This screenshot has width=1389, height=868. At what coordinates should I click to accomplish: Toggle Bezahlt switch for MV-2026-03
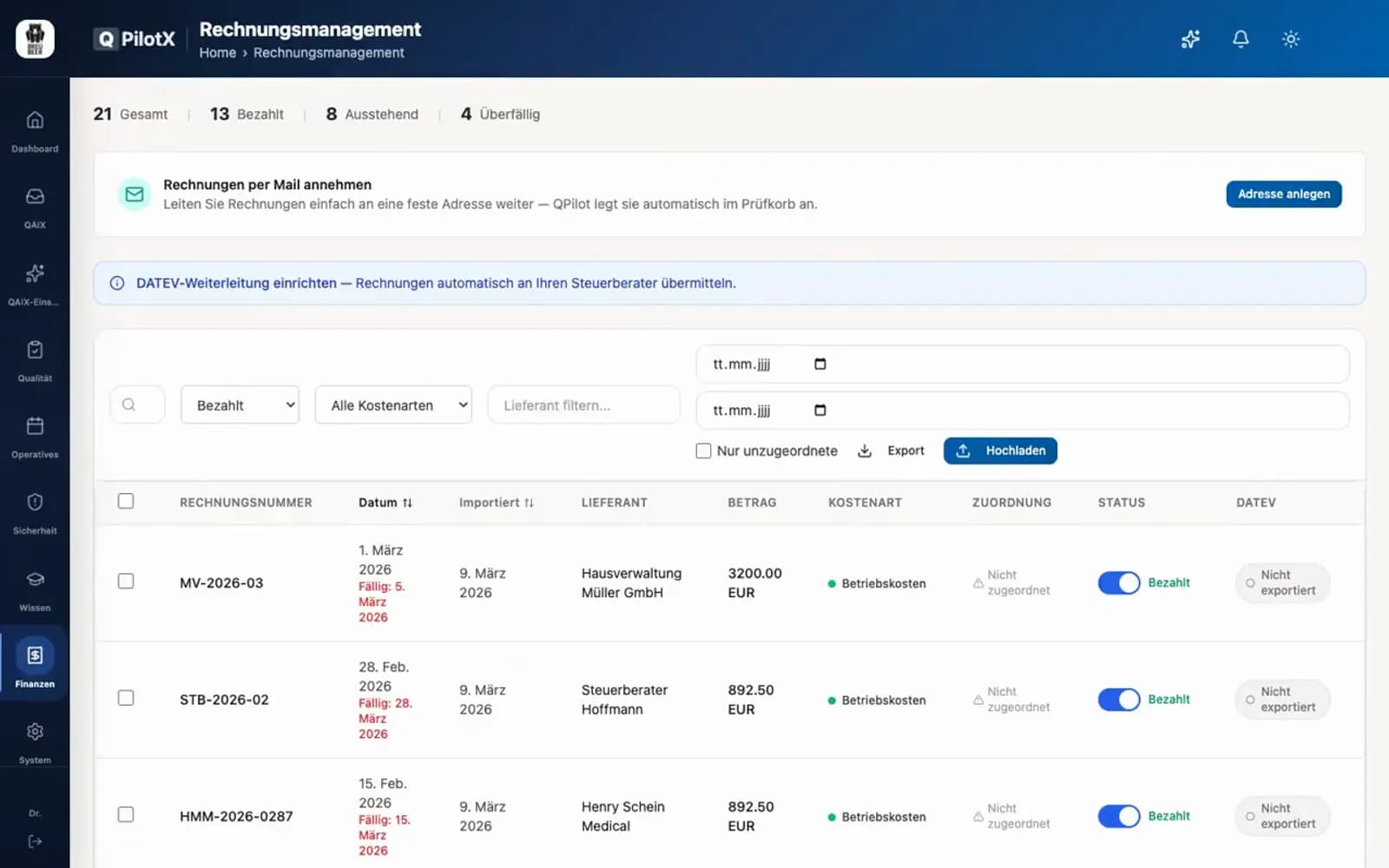pos(1119,582)
